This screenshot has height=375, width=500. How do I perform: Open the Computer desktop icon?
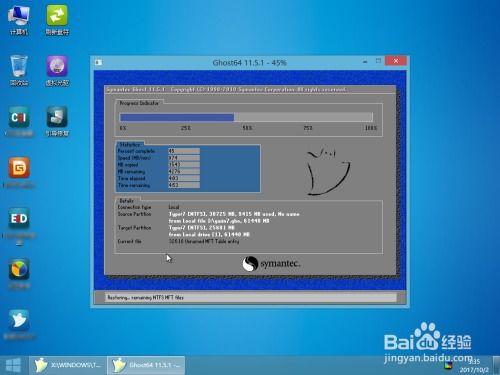(19, 19)
